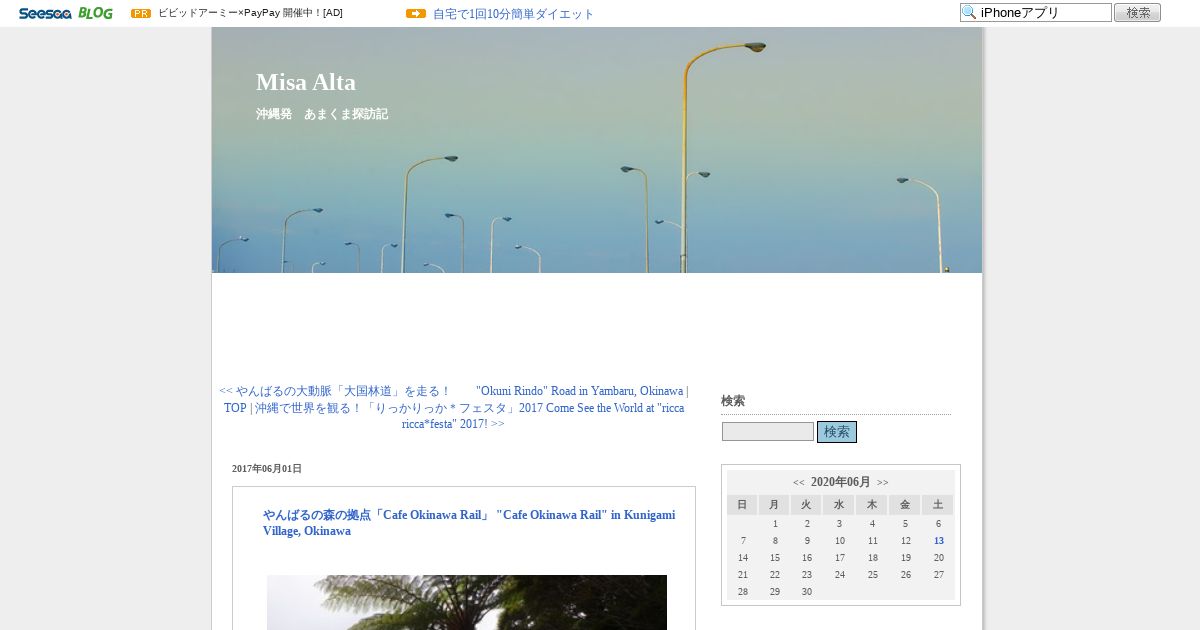The width and height of the screenshot is (1200, 630).
Task: Click calendar date 15
Action: tap(775, 558)
